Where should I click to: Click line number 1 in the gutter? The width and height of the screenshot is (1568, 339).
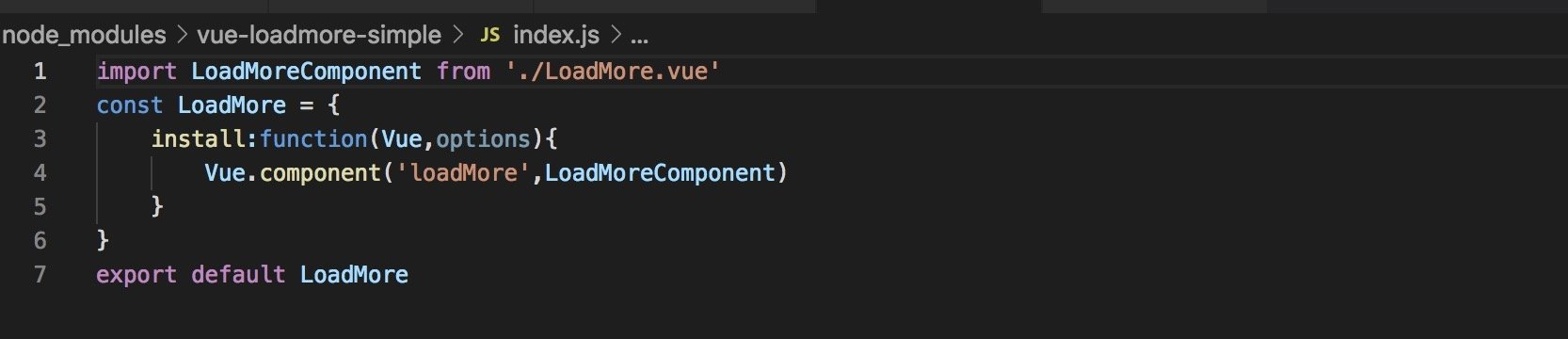point(40,72)
